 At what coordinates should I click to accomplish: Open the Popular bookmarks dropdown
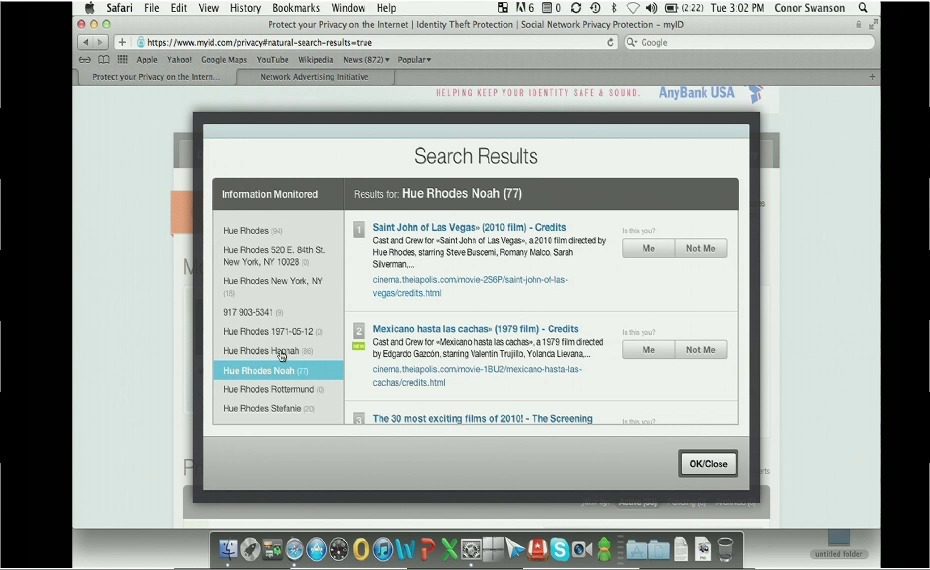[414, 59]
